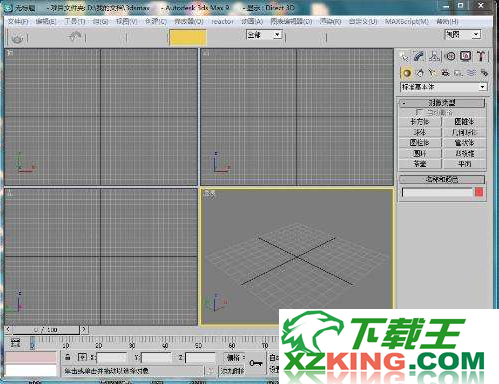The width and height of the screenshot is (499, 384).
Task: Open the 帮助(H) Help menu
Action: (x=447, y=22)
